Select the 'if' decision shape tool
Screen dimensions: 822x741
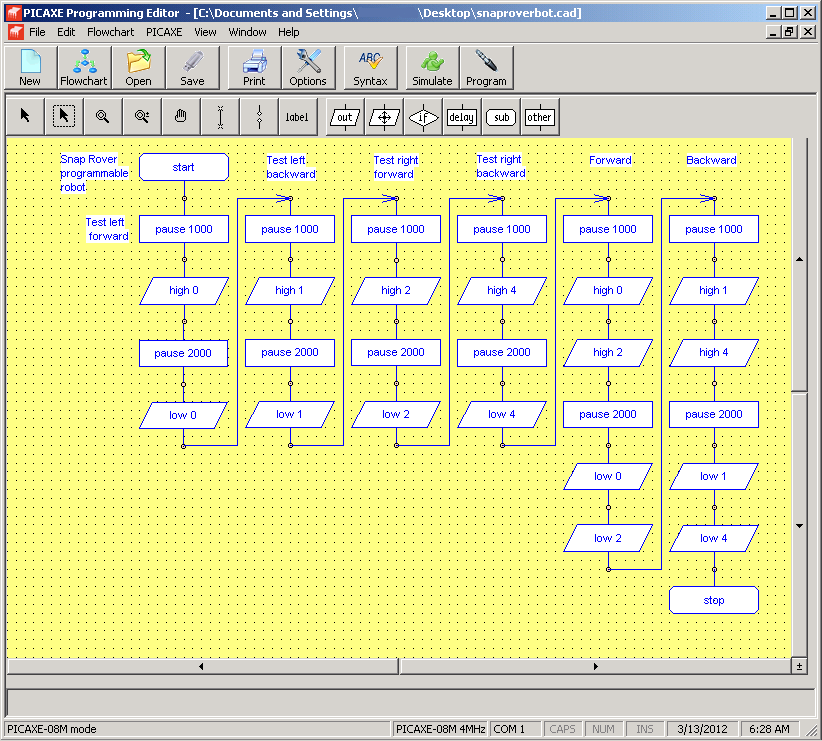click(423, 116)
